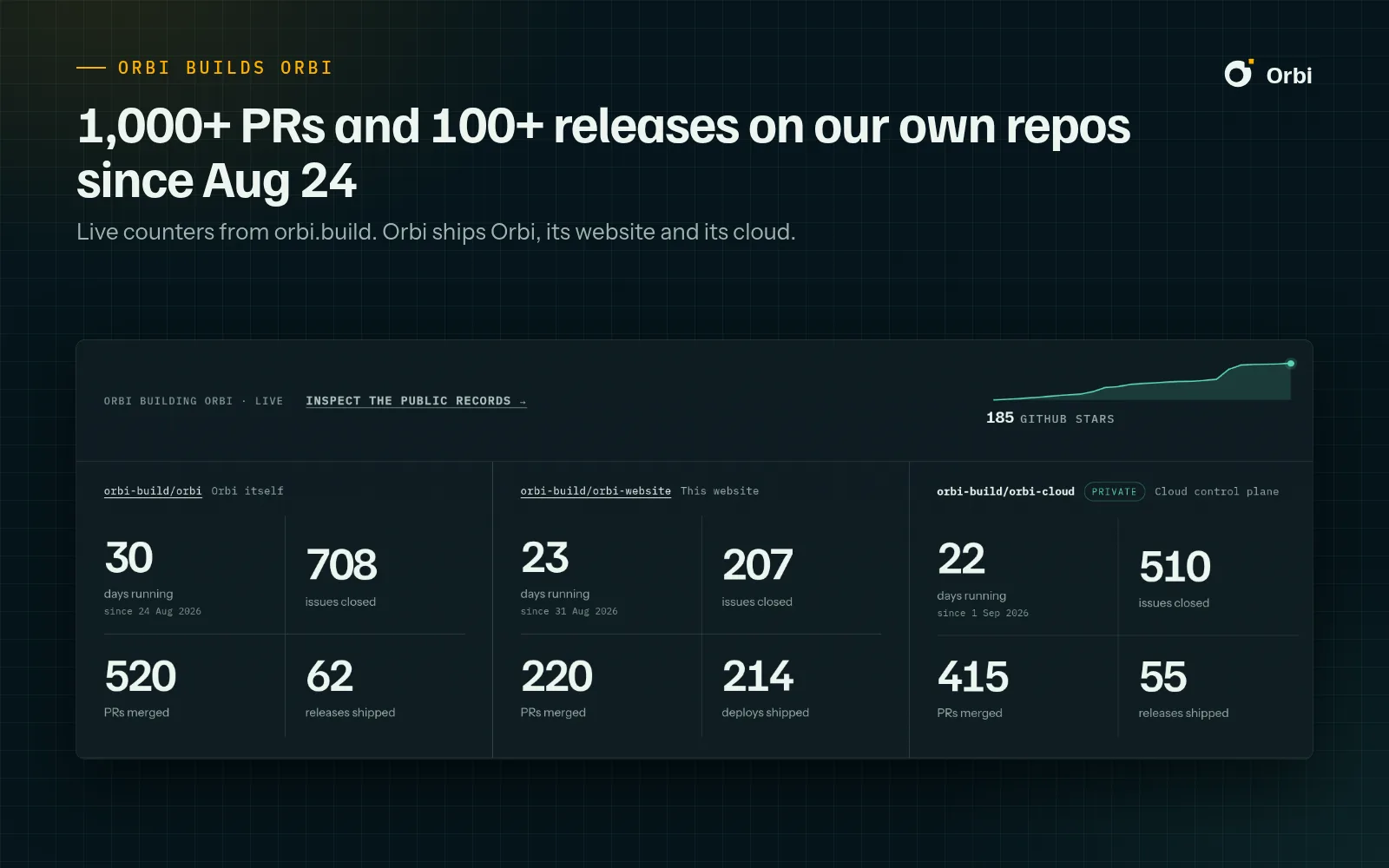The height and width of the screenshot is (868, 1389).
Task: Click the 185 GitHub Stars count
Action: [x=1050, y=418]
